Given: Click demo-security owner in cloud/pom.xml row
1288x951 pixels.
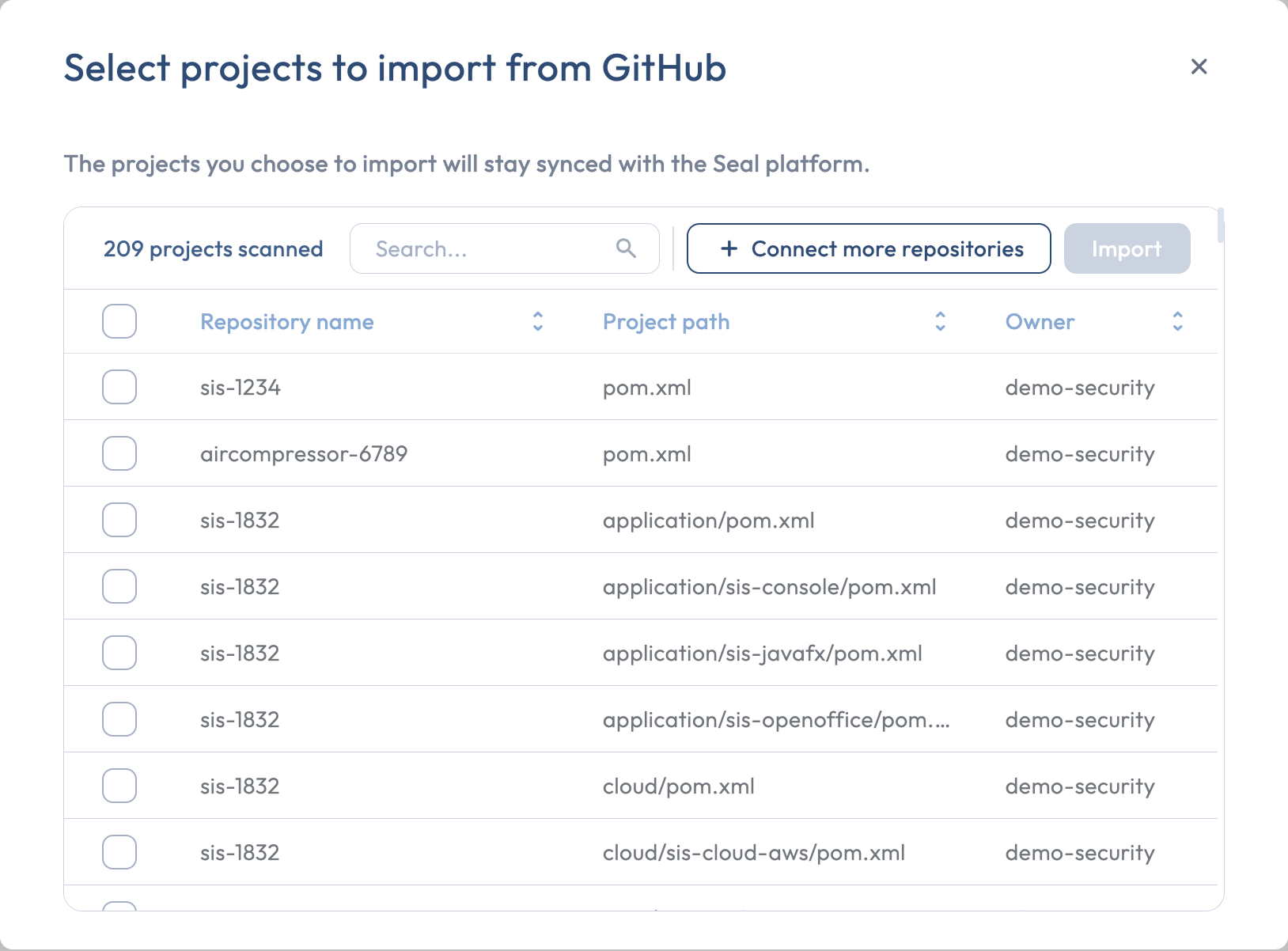Looking at the screenshot, I should click(1080, 786).
